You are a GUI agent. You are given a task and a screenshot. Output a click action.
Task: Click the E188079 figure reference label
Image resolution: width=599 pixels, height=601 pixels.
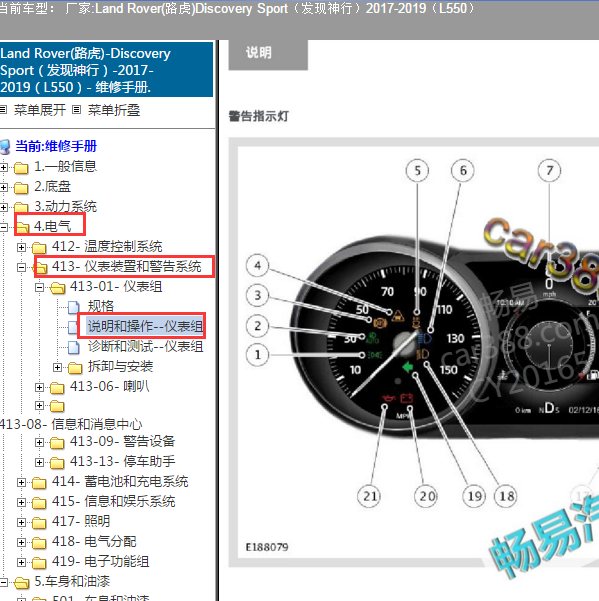(x=267, y=547)
